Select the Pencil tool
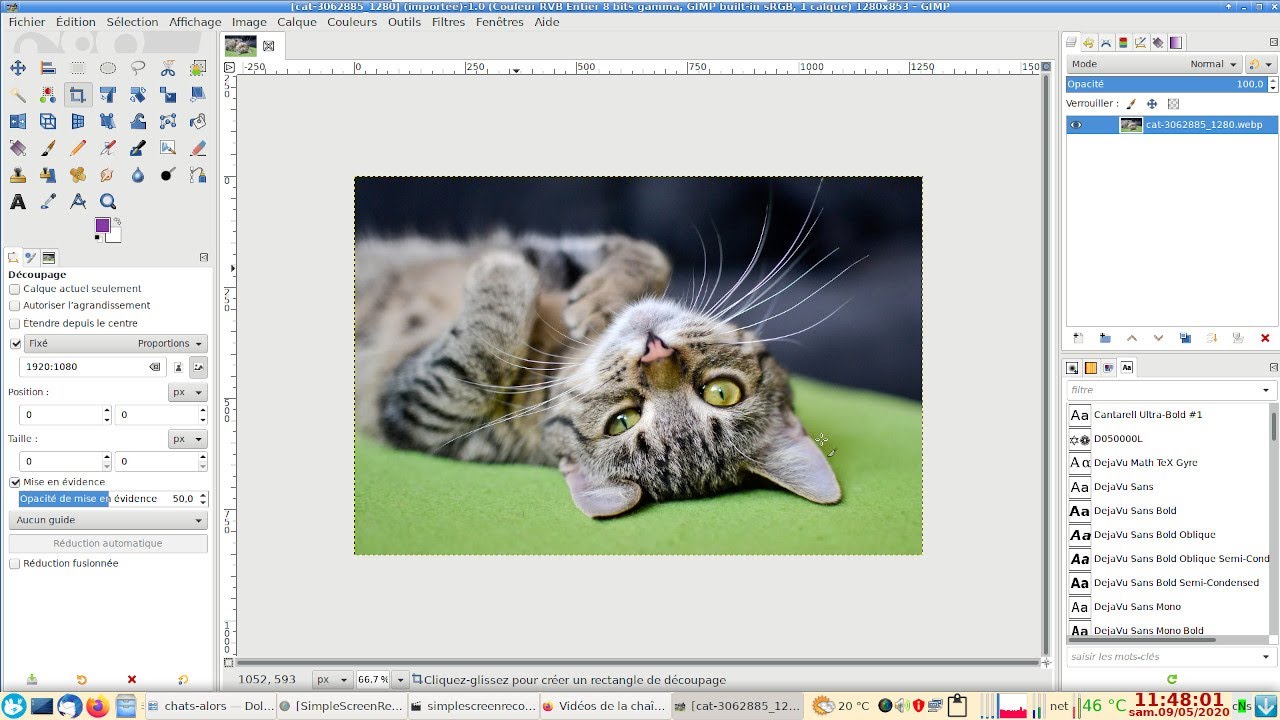This screenshot has height=720, width=1280. (x=78, y=148)
